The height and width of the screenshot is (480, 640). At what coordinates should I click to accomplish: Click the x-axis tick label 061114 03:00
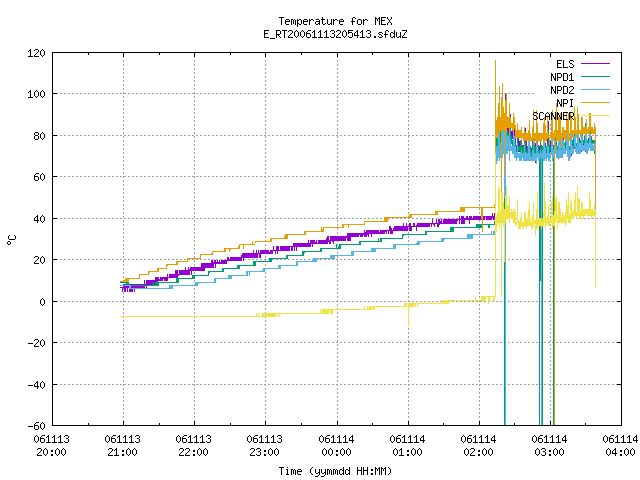pyautogui.click(x=549, y=446)
